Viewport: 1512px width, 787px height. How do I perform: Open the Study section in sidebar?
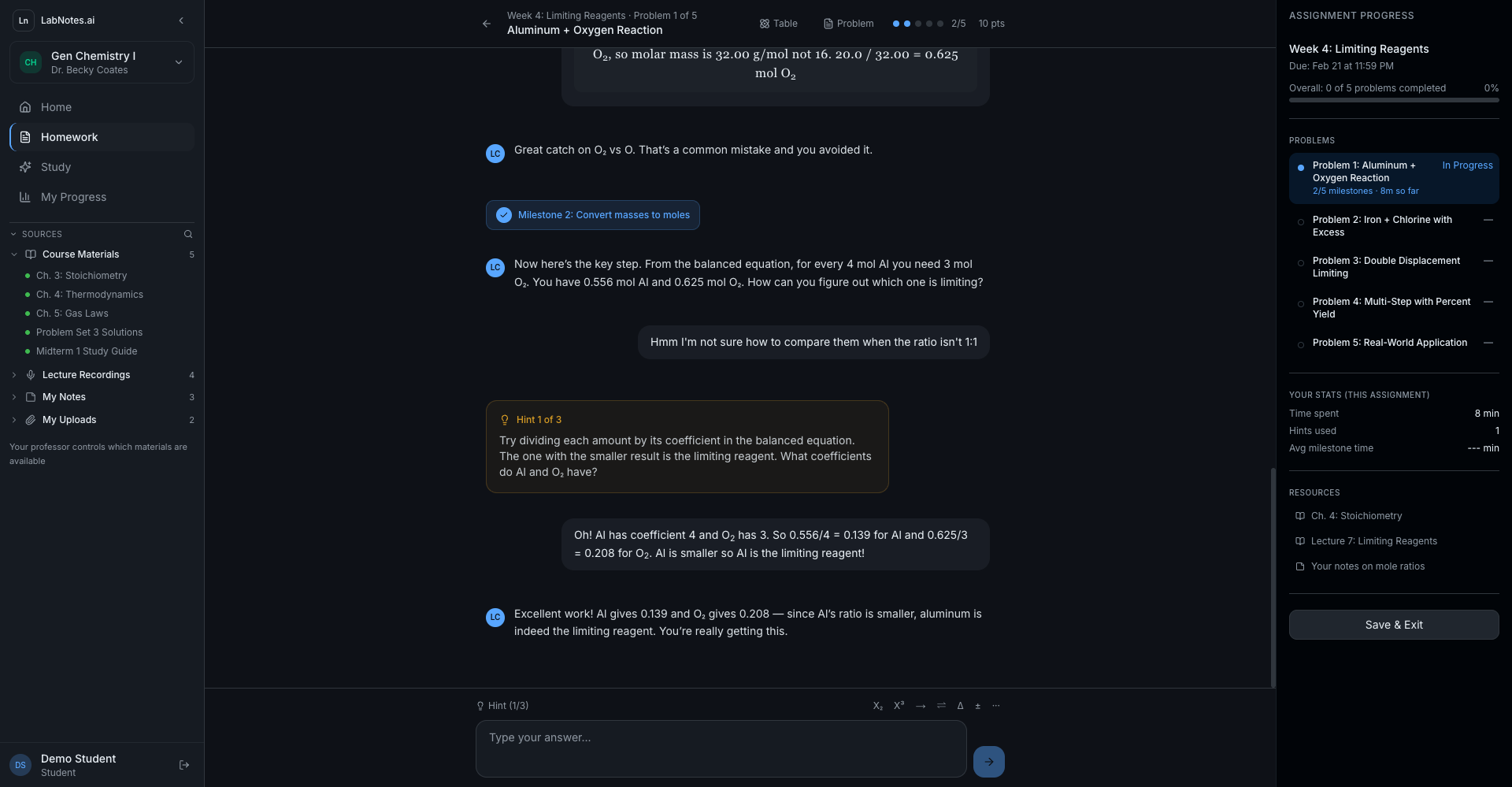pos(56,167)
